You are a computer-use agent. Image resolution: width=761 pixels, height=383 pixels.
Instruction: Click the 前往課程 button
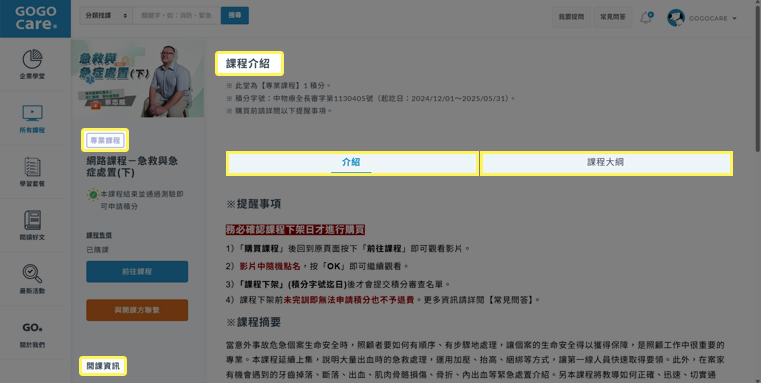[137, 272]
